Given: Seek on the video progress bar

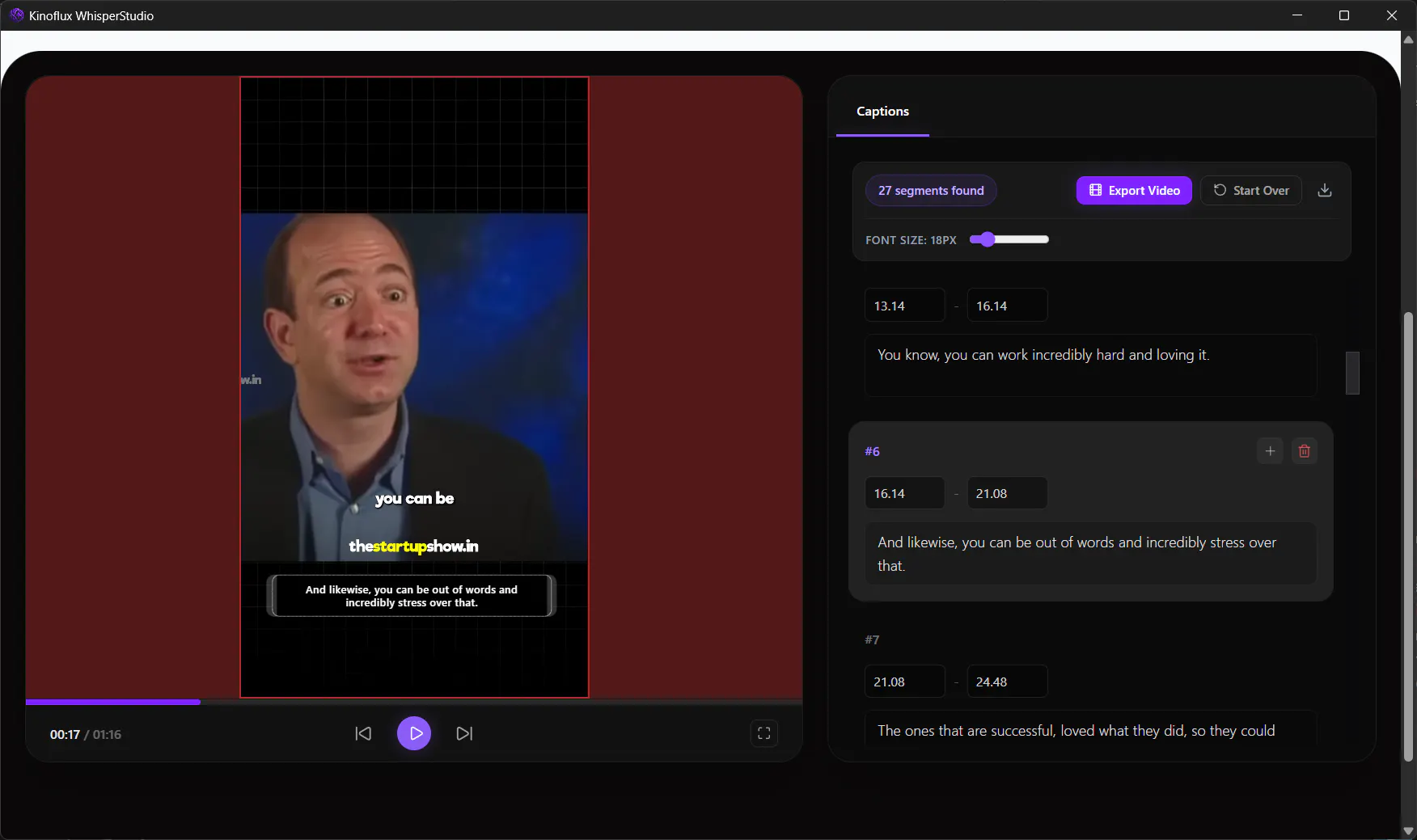Looking at the screenshot, I should (414, 702).
